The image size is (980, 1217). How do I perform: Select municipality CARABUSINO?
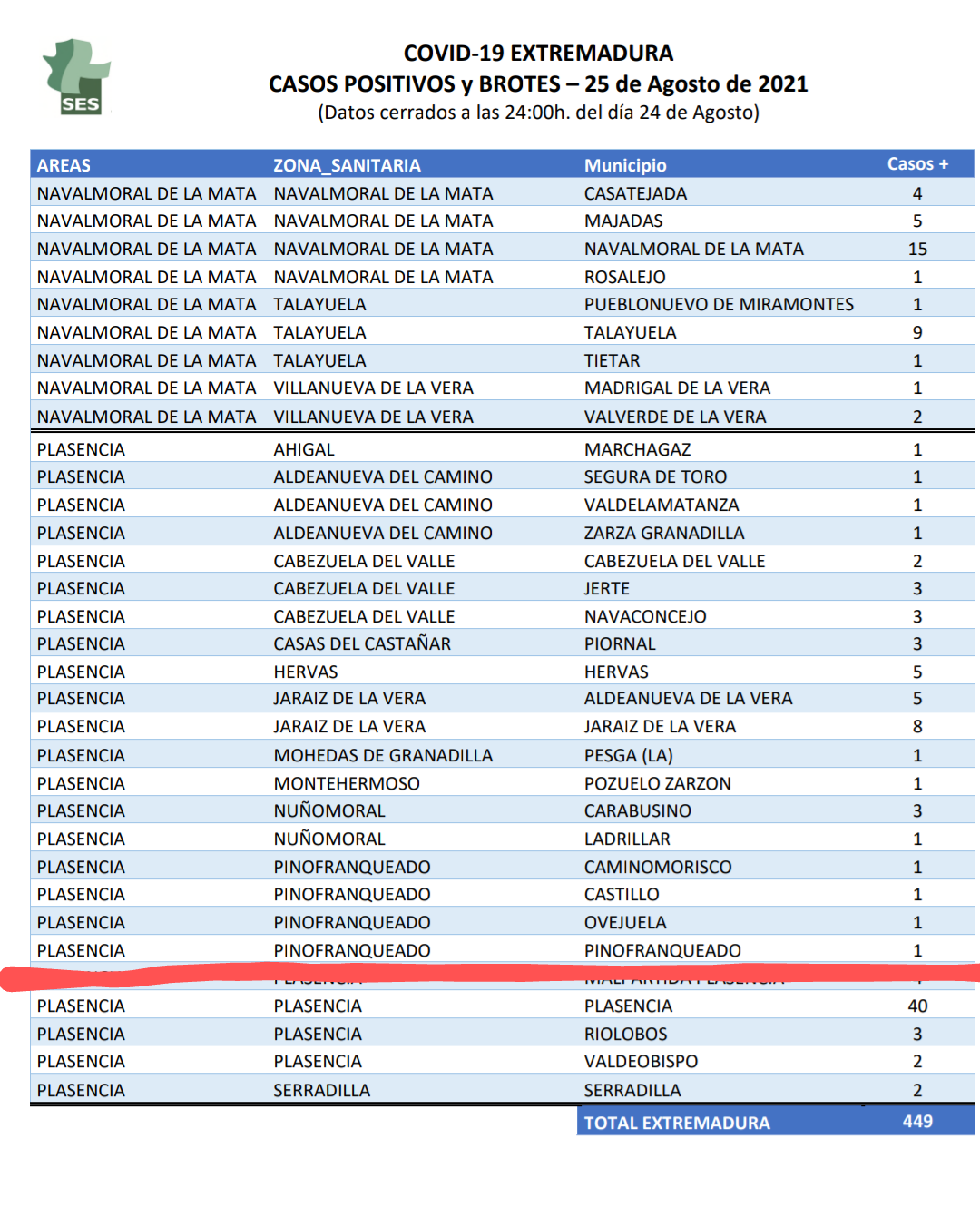click(637, 810)
